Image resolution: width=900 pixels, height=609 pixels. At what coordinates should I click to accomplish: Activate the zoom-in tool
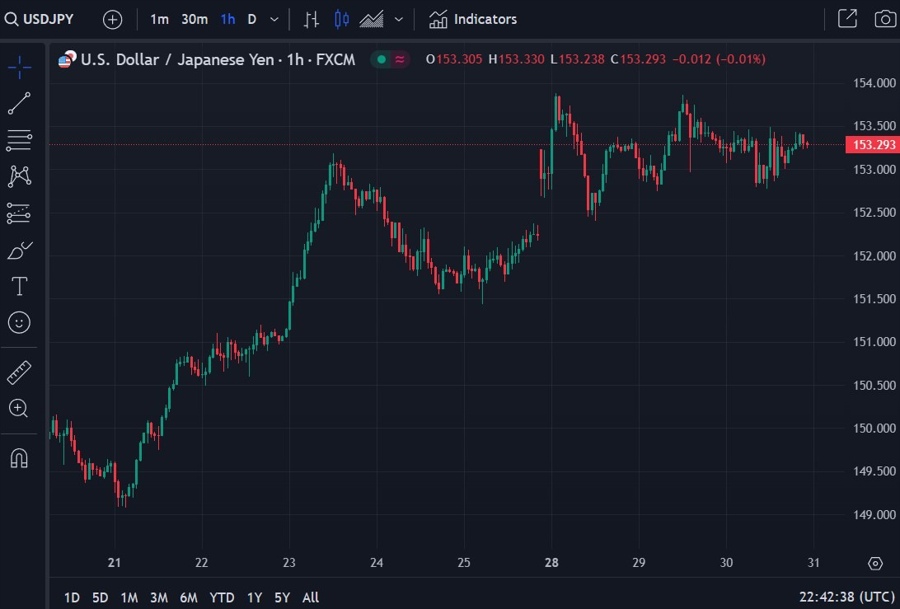tap(18, 408)
